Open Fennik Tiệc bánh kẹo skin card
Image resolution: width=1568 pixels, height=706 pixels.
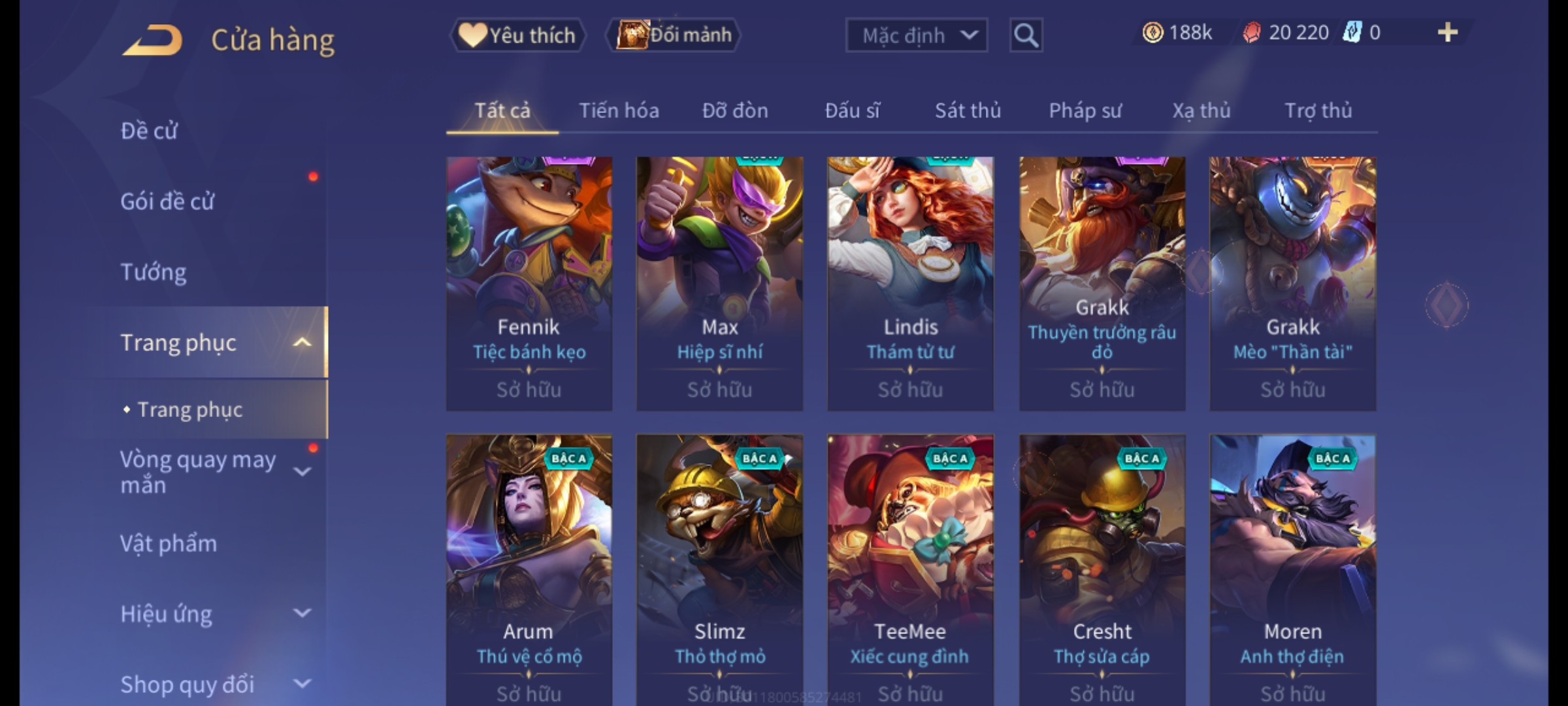[x=529, y=284]
